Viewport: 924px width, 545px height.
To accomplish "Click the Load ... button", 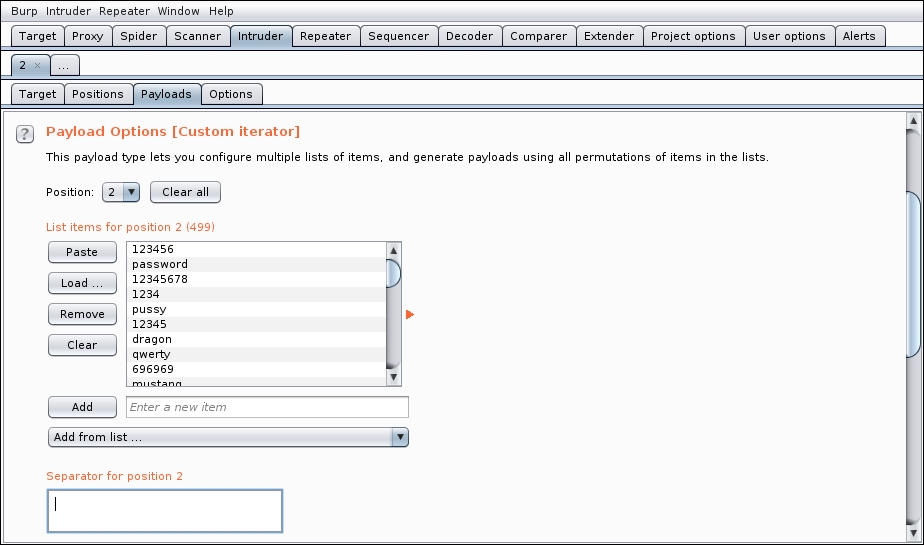I will [x=82, y=283].
